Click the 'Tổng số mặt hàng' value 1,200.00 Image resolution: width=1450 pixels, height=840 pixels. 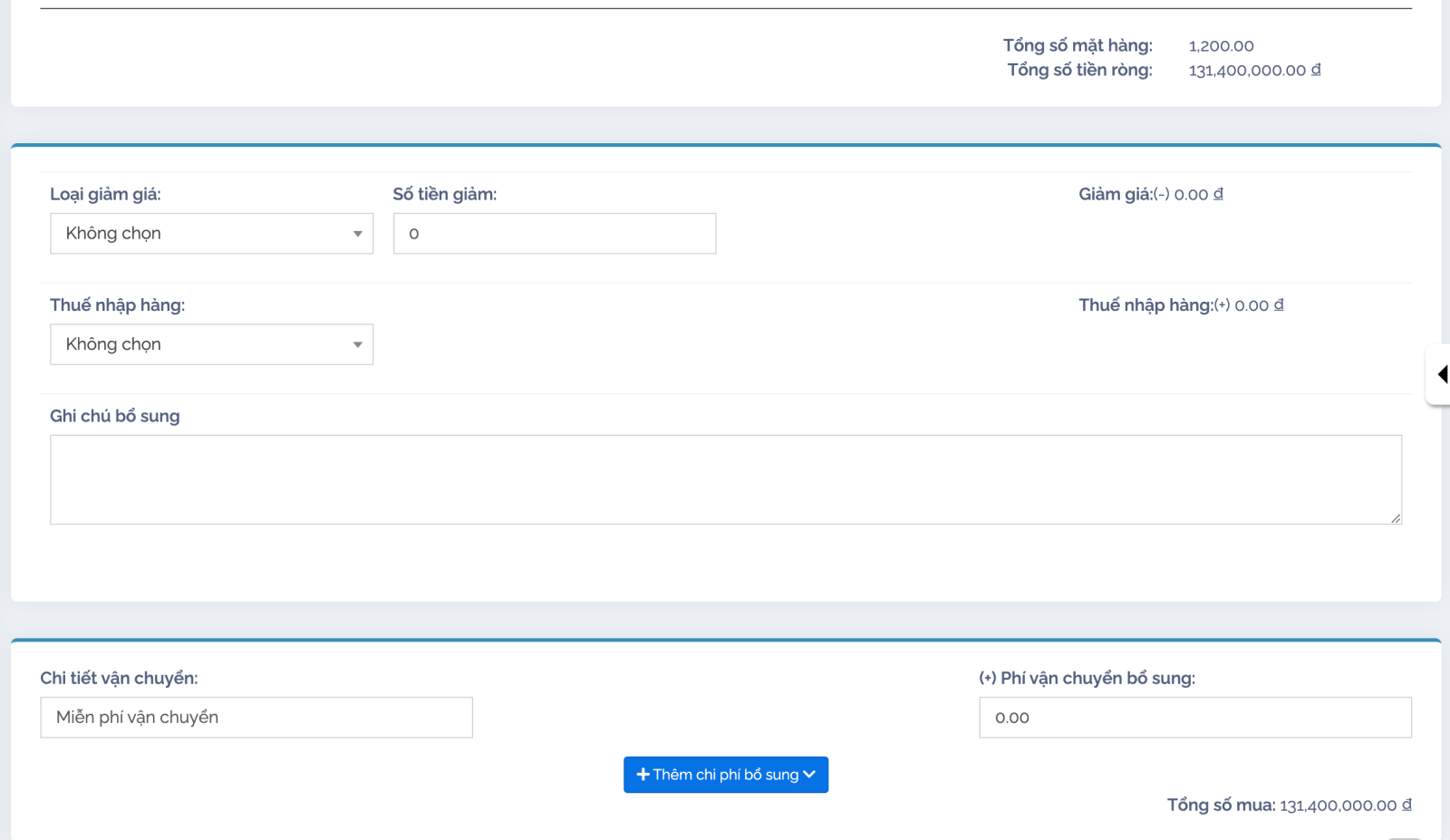tap(1221, 46)
